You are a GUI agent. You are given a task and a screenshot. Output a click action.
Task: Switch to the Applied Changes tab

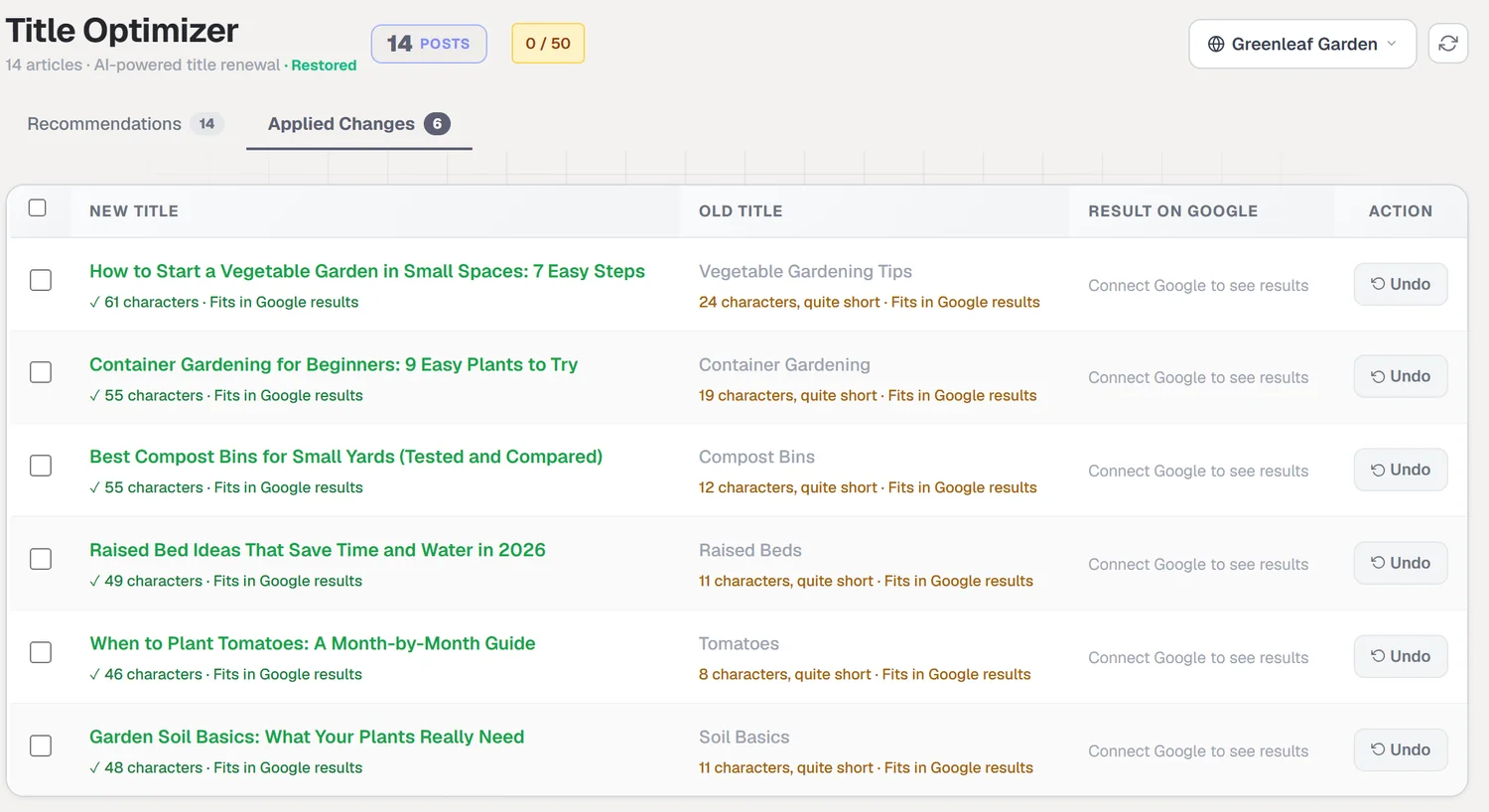(358, 124)
